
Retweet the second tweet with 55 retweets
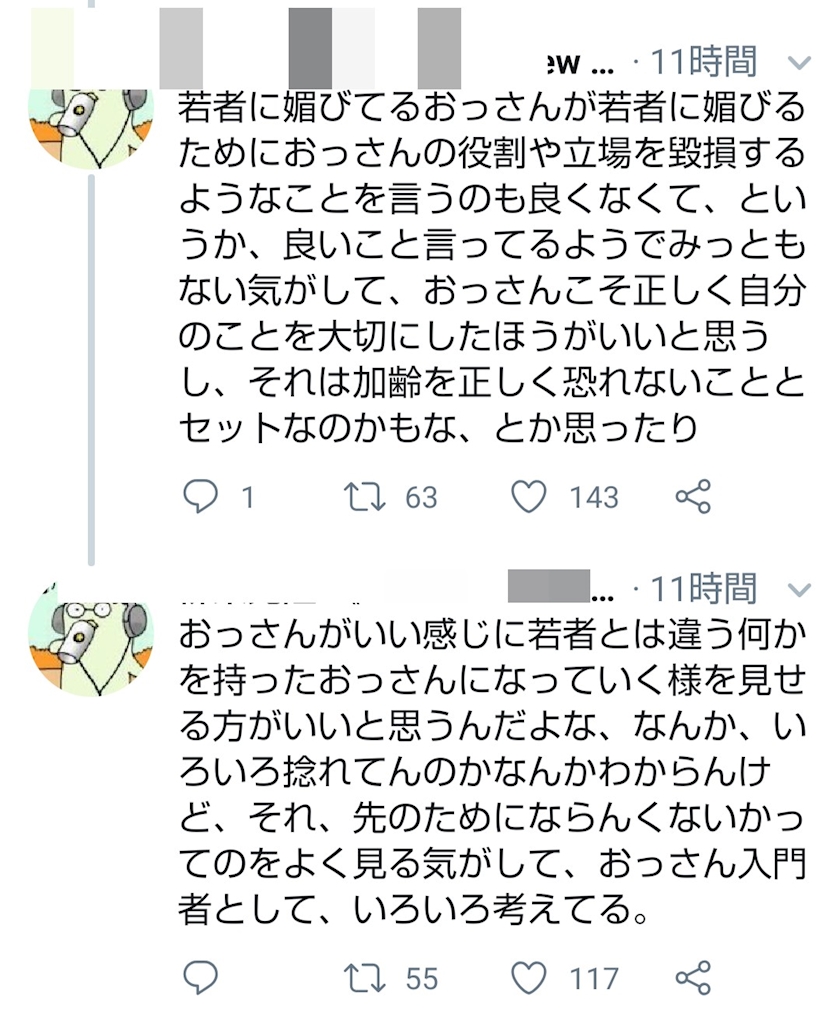pyautogui.click(x=365, y=978)
